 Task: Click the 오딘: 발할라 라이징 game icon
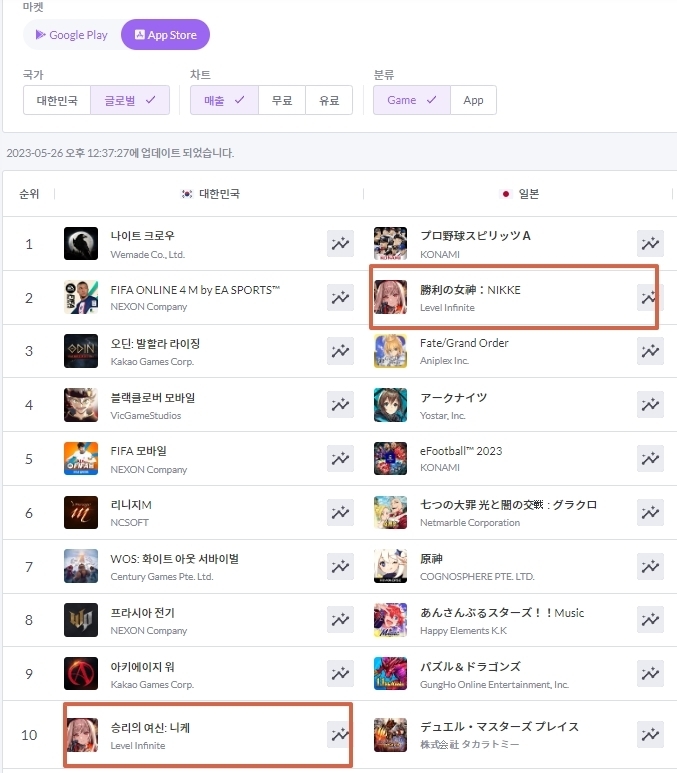pos(81,351)
